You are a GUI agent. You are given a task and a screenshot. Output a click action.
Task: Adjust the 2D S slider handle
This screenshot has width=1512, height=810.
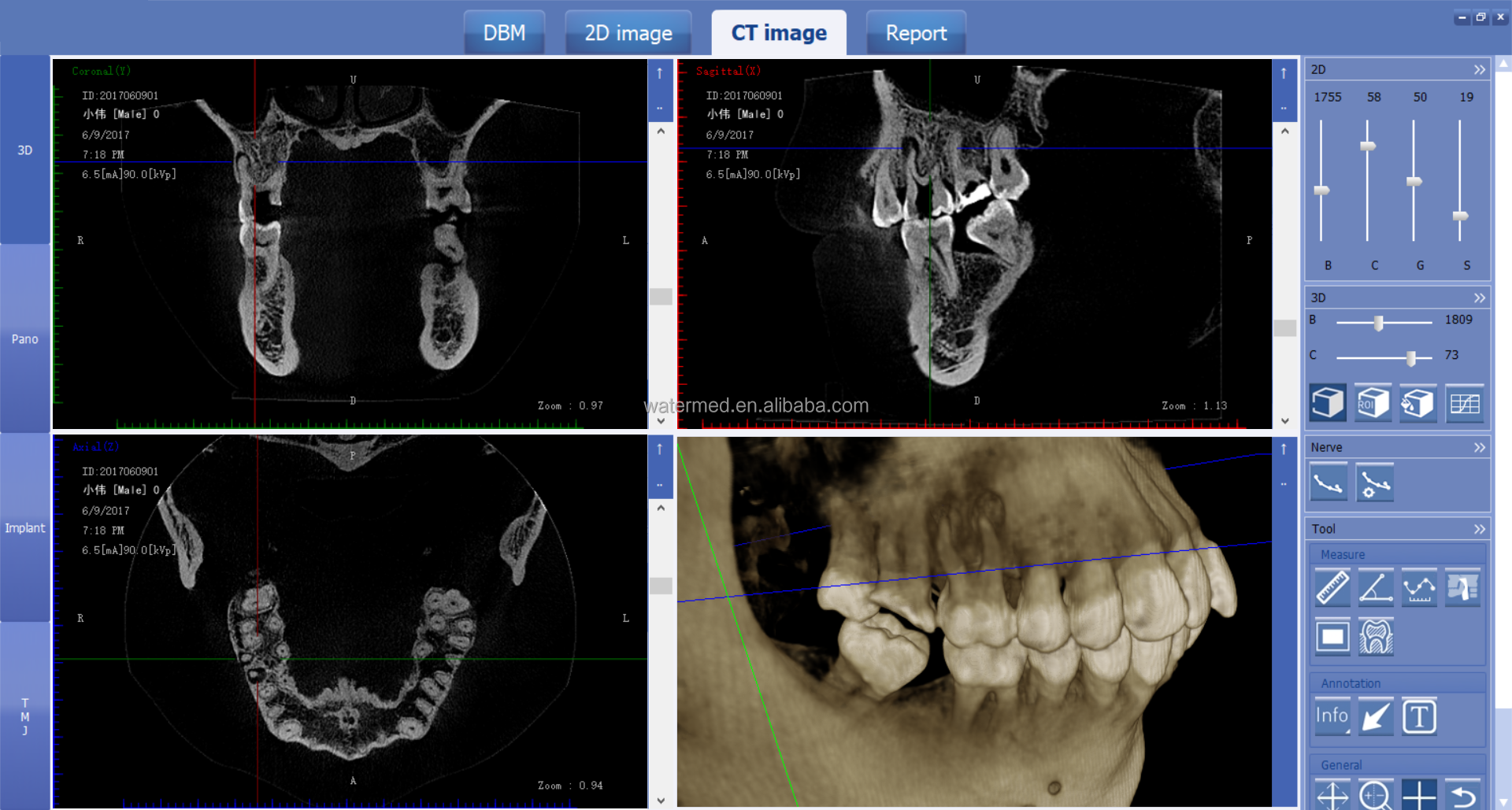click(x=1460, y=216)
